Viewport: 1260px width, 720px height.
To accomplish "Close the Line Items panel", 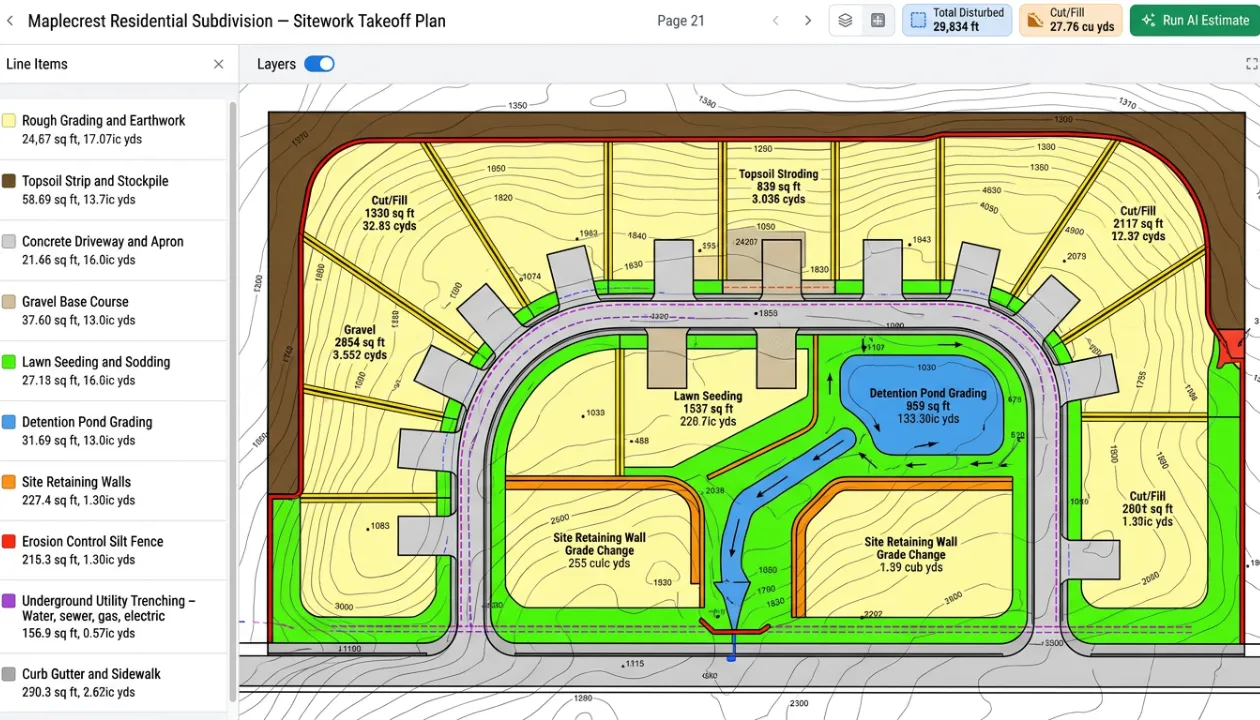I will click(218, 63).
